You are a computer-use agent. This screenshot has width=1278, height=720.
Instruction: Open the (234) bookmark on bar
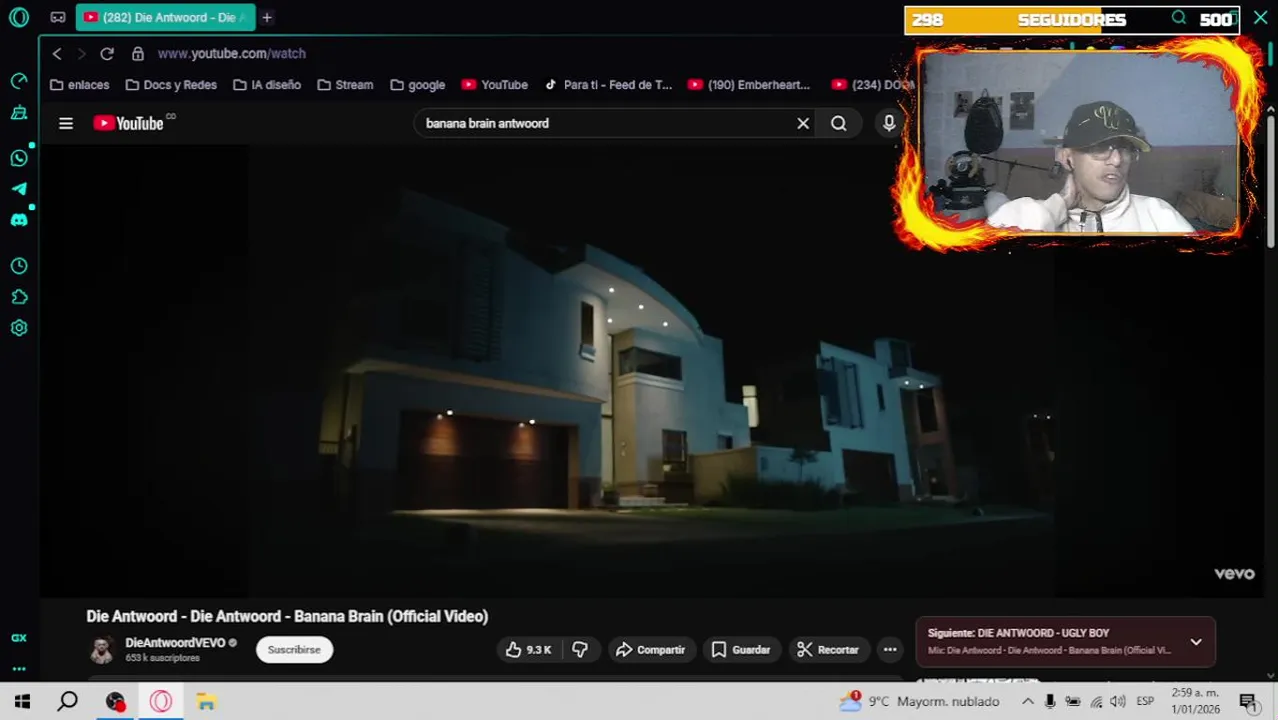pos(873,85)
